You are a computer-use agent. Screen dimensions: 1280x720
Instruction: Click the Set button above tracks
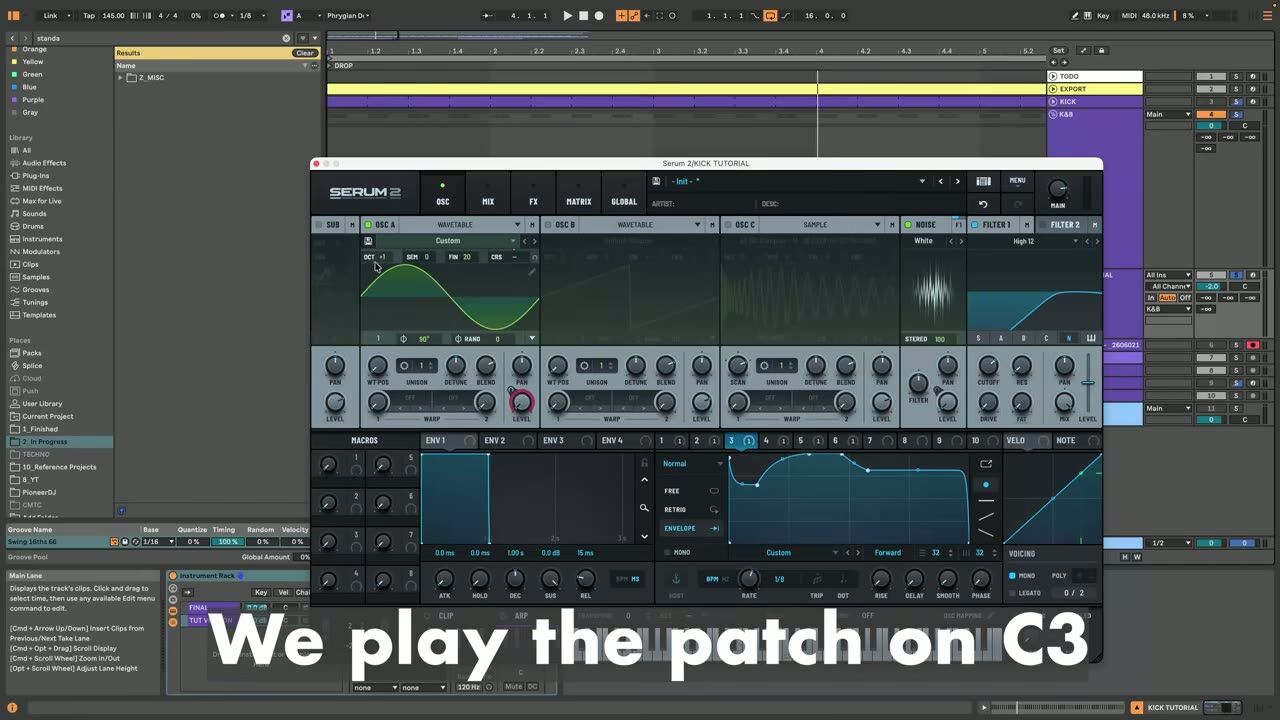tap(1059, 50)
